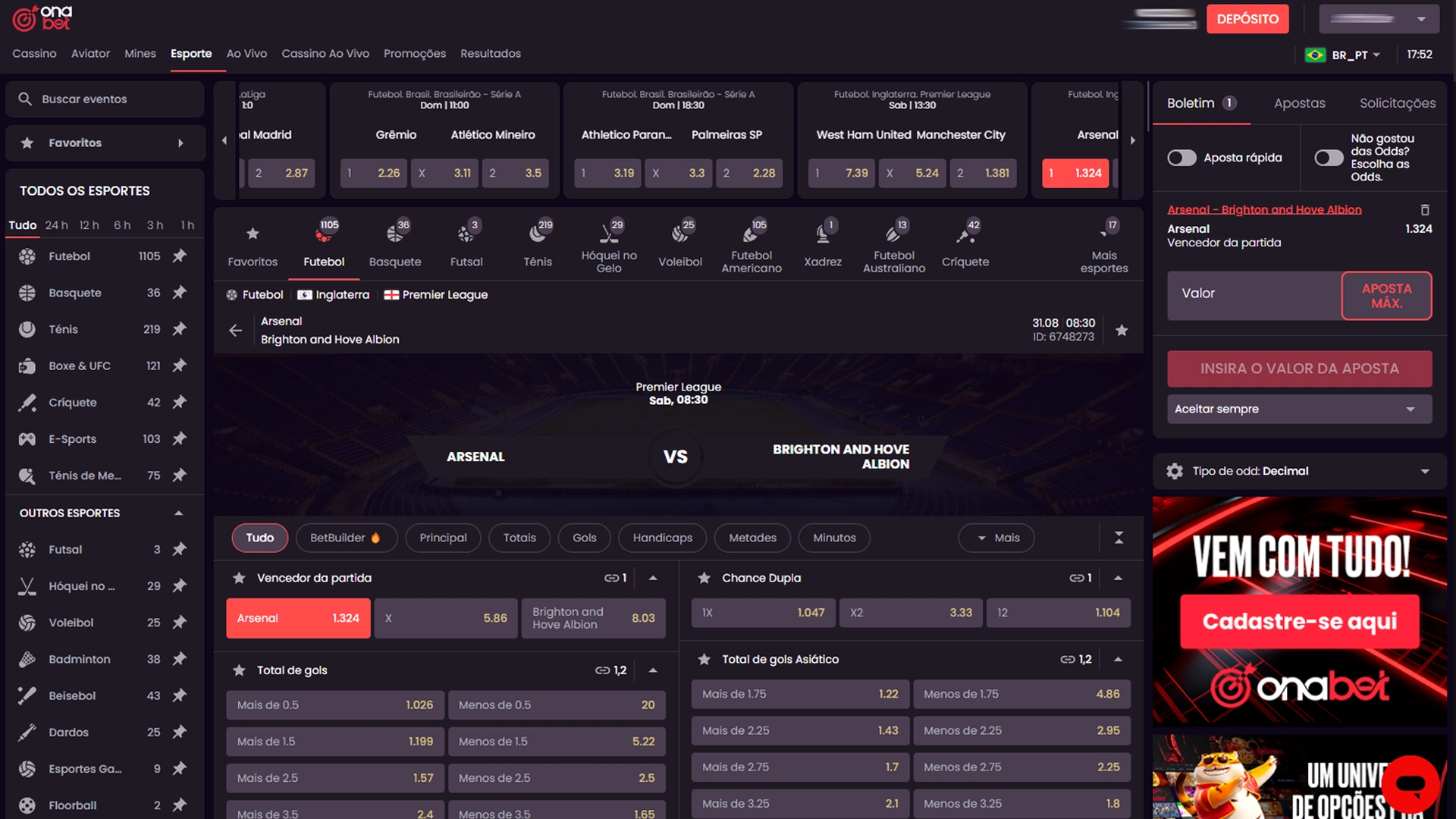Open the Aceitar sempre dropdown
The image size is (1456, 819).
click(1298, 409)
